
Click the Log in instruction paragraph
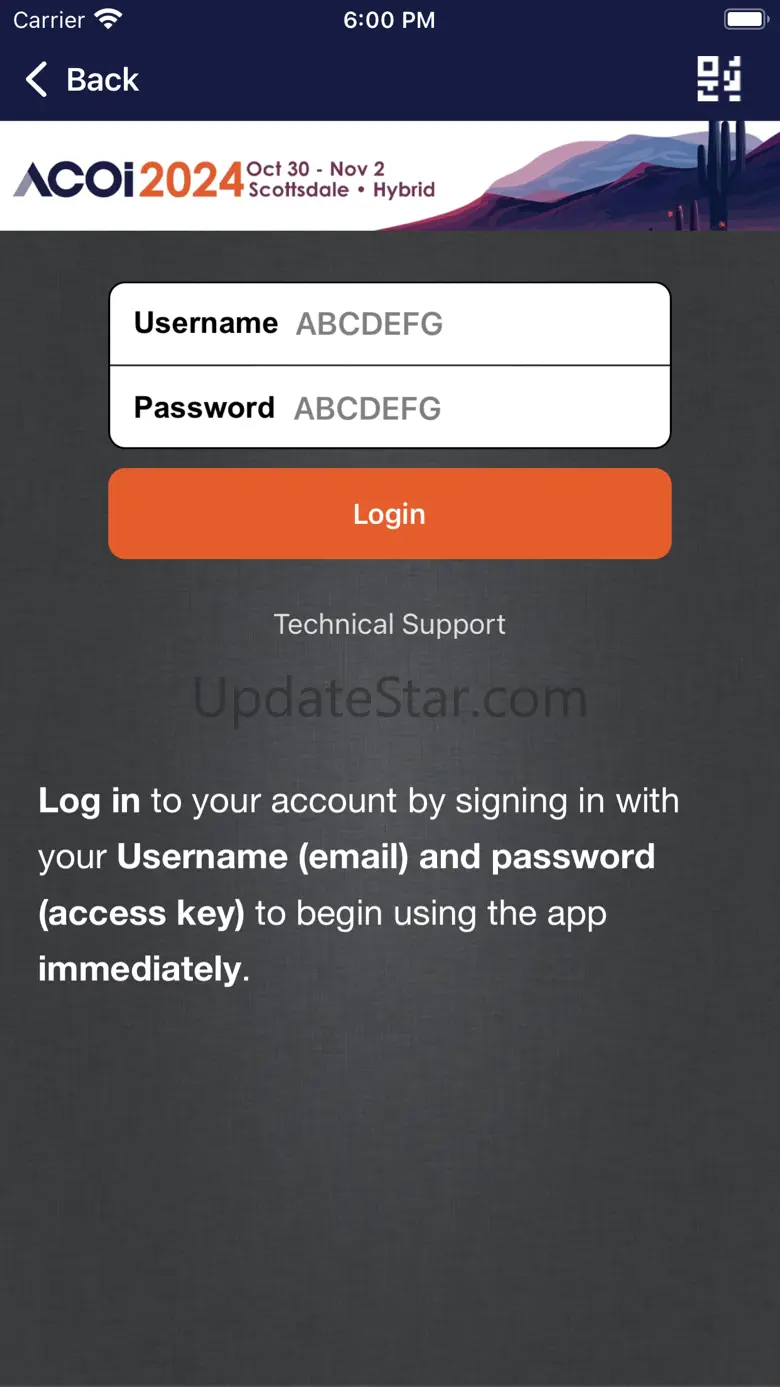click(x=359, y=885)
